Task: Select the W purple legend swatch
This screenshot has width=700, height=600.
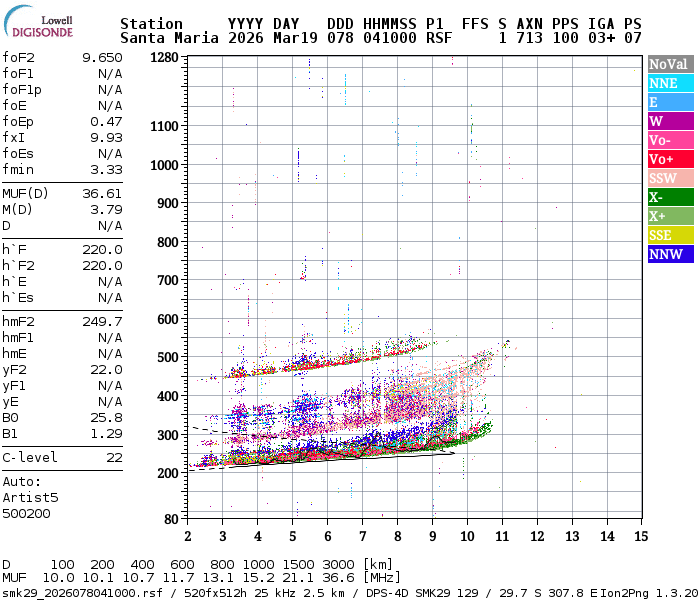Action: (x=671, y=121)
